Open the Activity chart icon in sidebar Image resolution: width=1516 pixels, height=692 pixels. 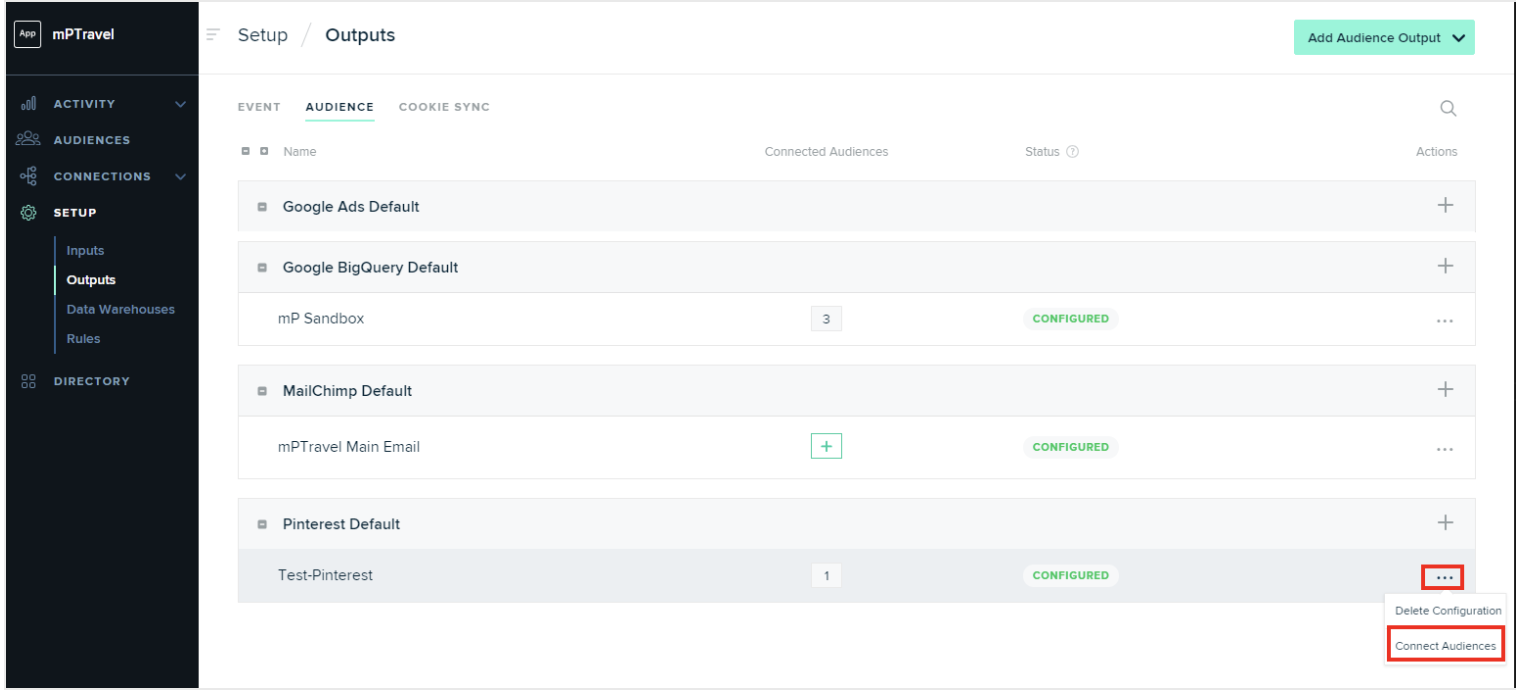pos(29,104)
